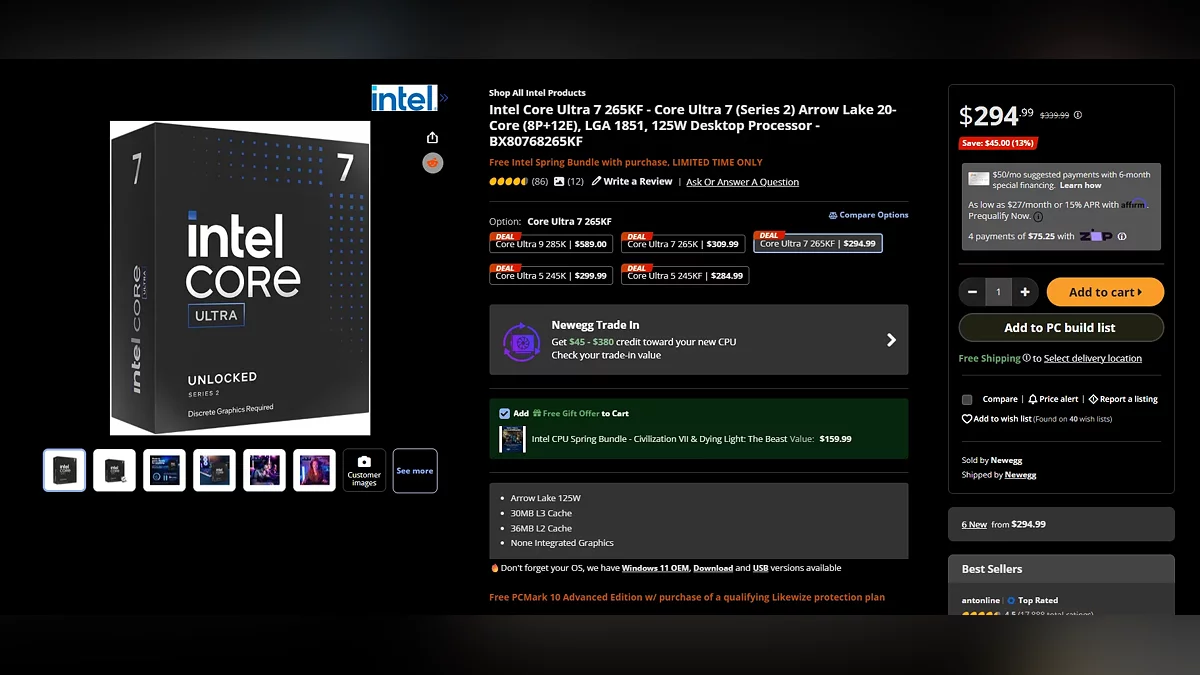Click Shipped by Newegg link
The height and width of the screenshot is (675, 1200).
coord(1020,475)
